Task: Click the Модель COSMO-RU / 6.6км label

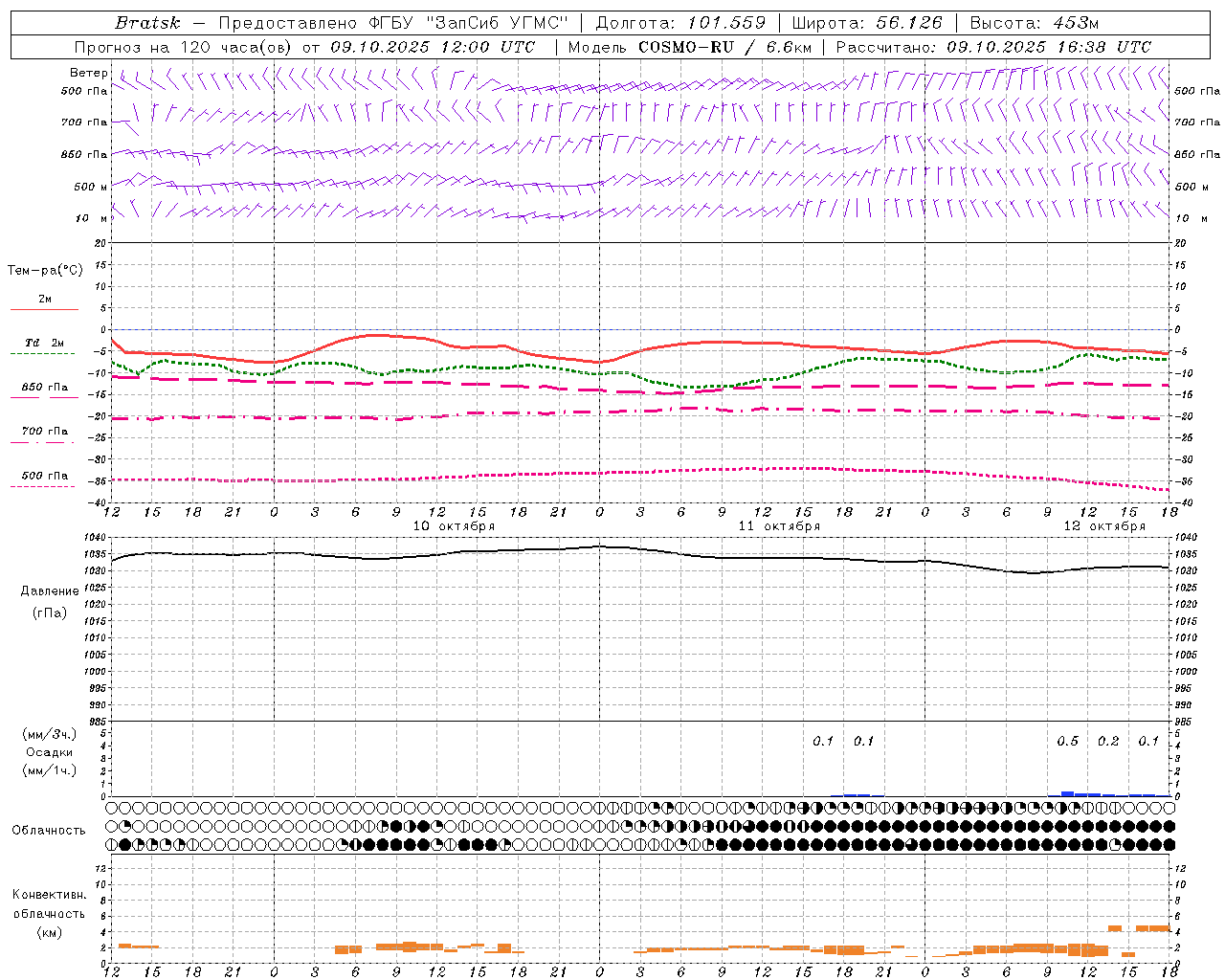Action: 690,47
